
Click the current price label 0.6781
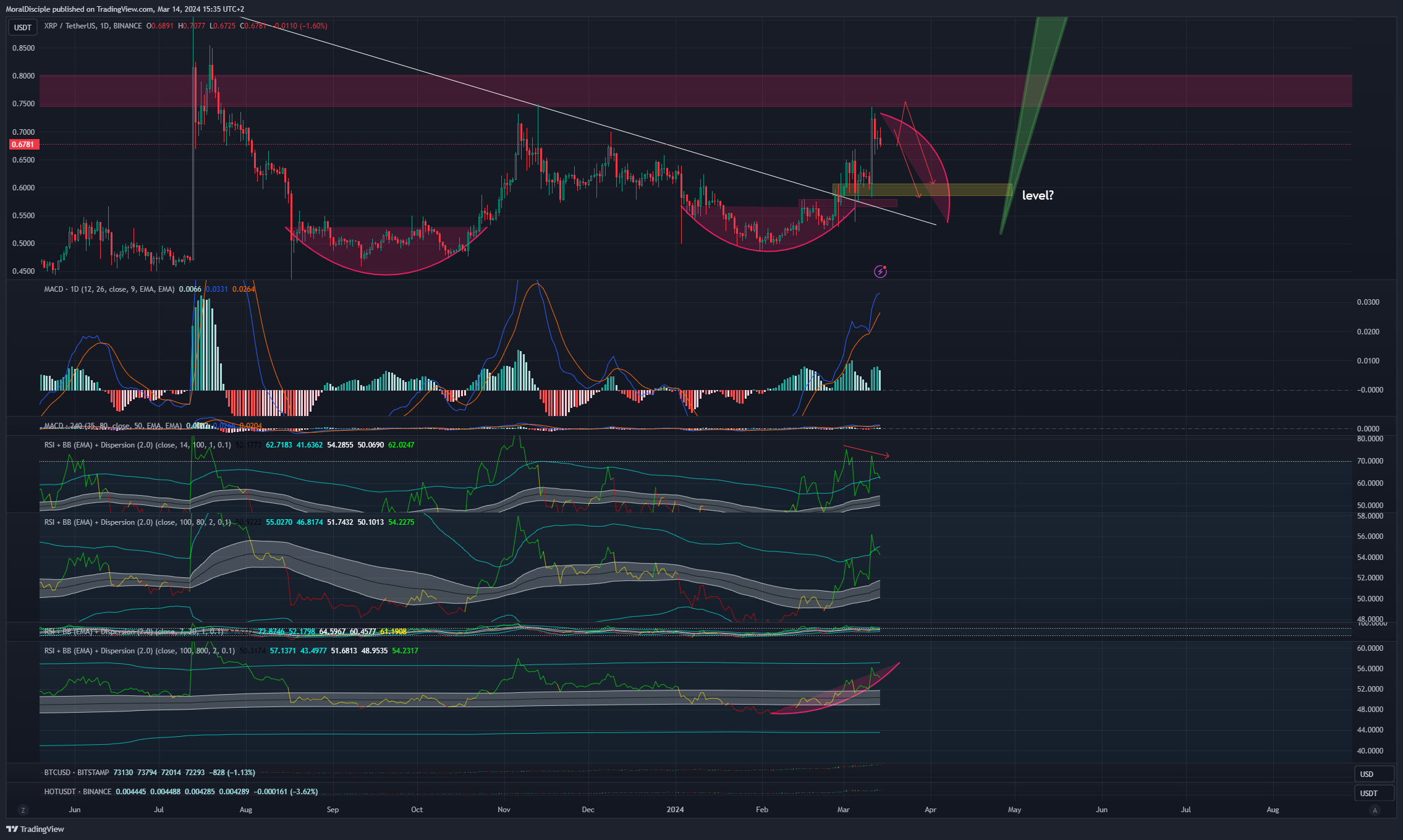click(23, 144)
